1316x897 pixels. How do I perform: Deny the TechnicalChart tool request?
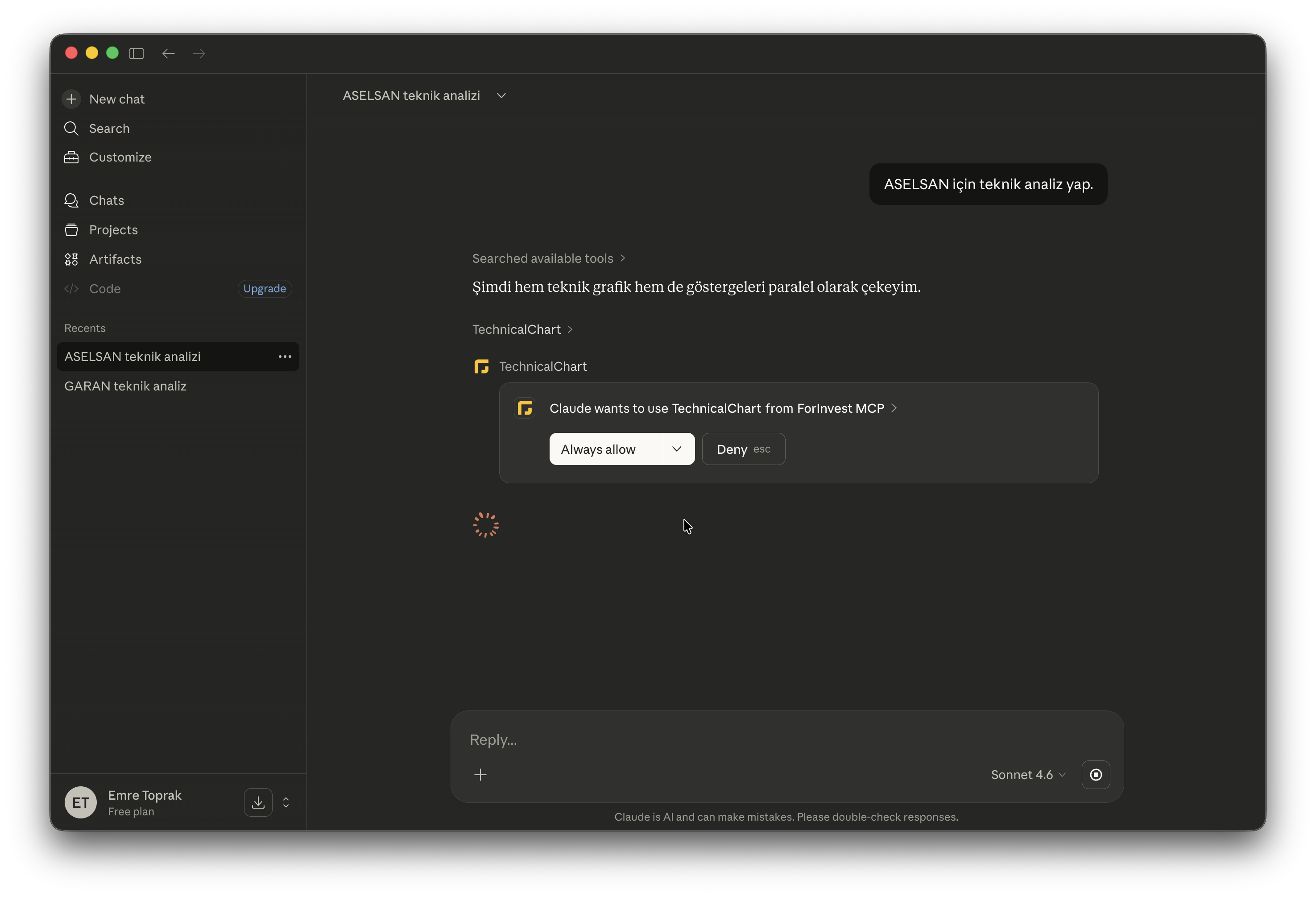(743, 449)
